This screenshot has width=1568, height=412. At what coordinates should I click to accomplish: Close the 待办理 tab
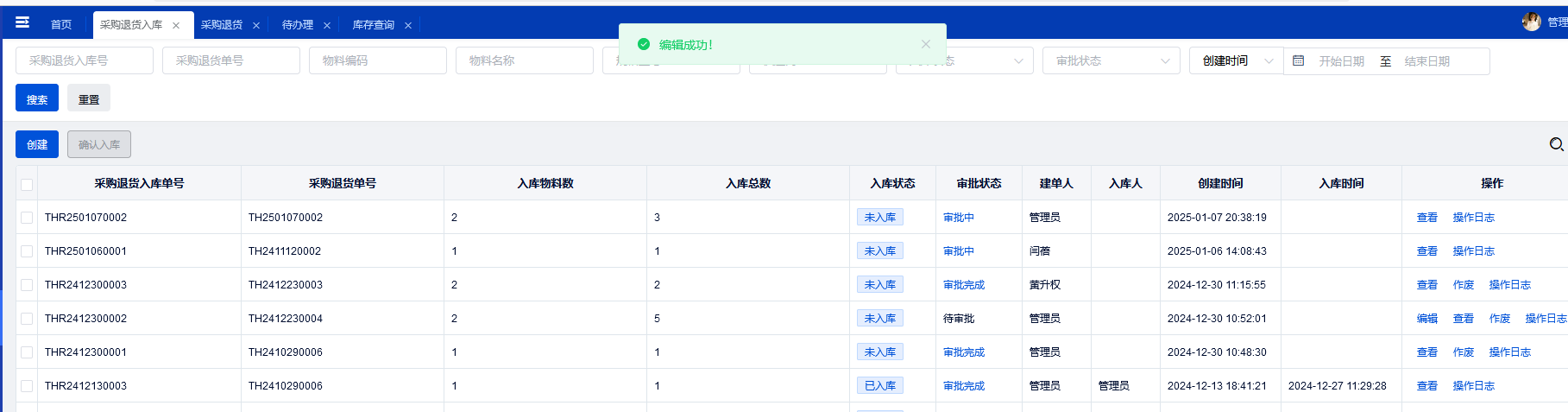[x=327, y=25]
